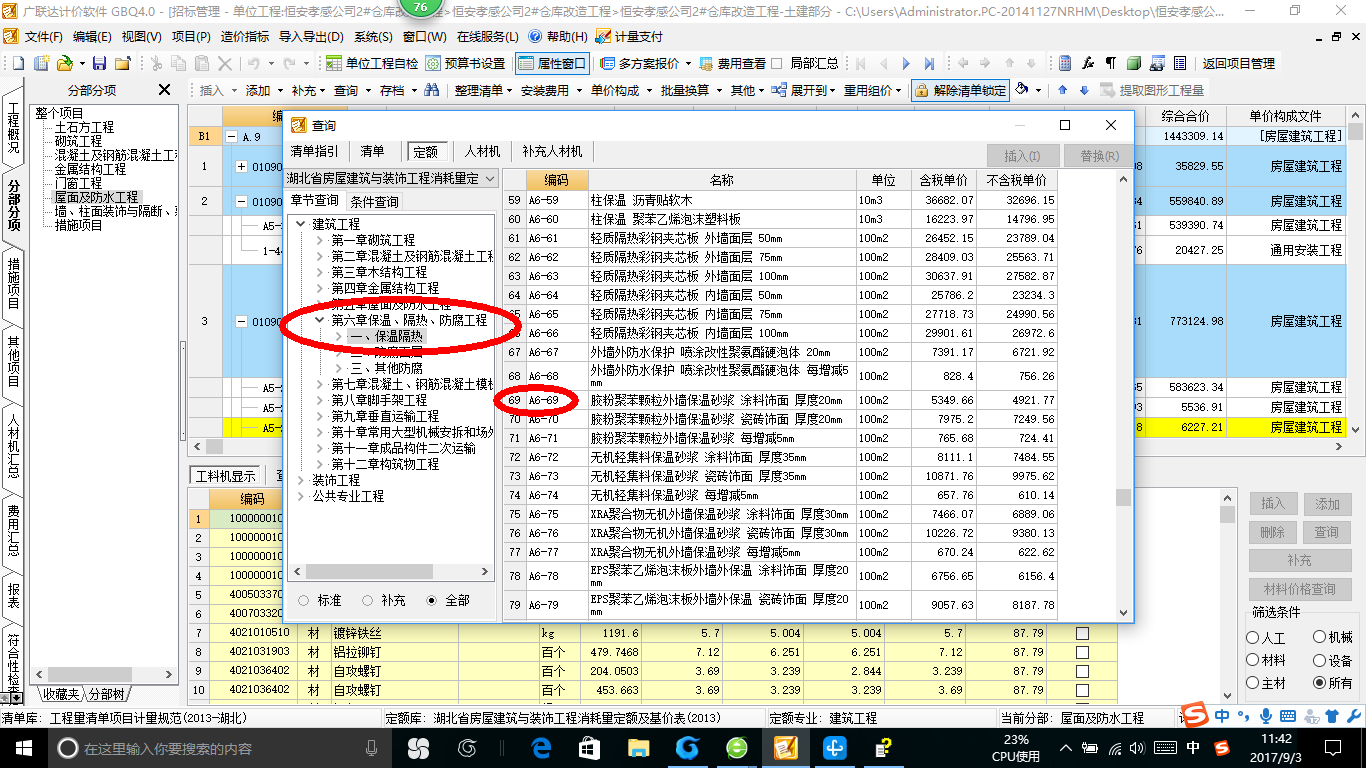Viewport: 1366px width, 768px height.
Task: Click 费用查看 toolbar button
Action: click(732, 63)
